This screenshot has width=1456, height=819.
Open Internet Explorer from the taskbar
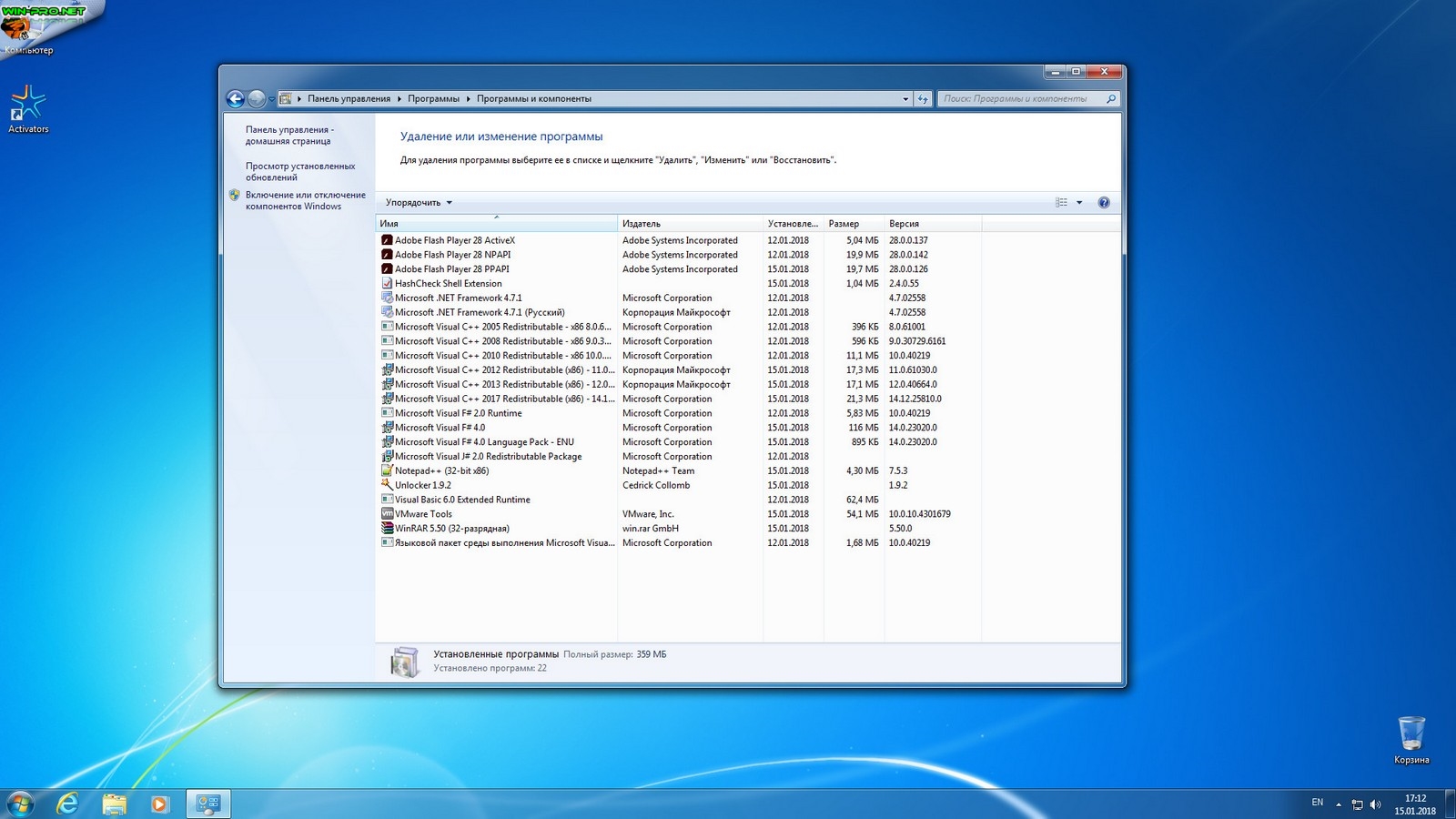pos(67,804)
